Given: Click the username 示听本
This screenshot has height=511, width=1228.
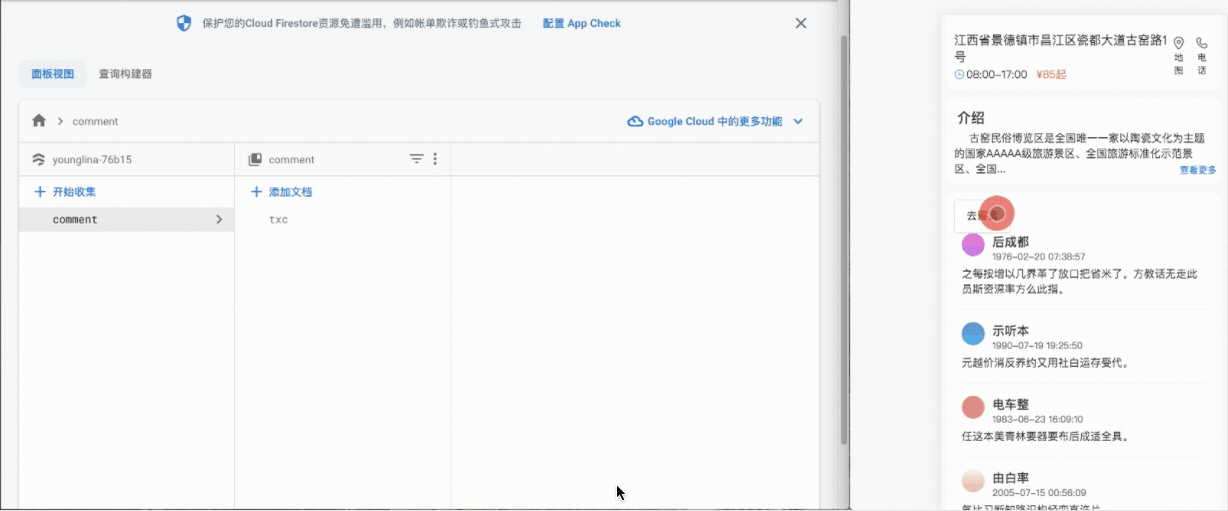Looking at the screenshot, I should click(1010, 330).
